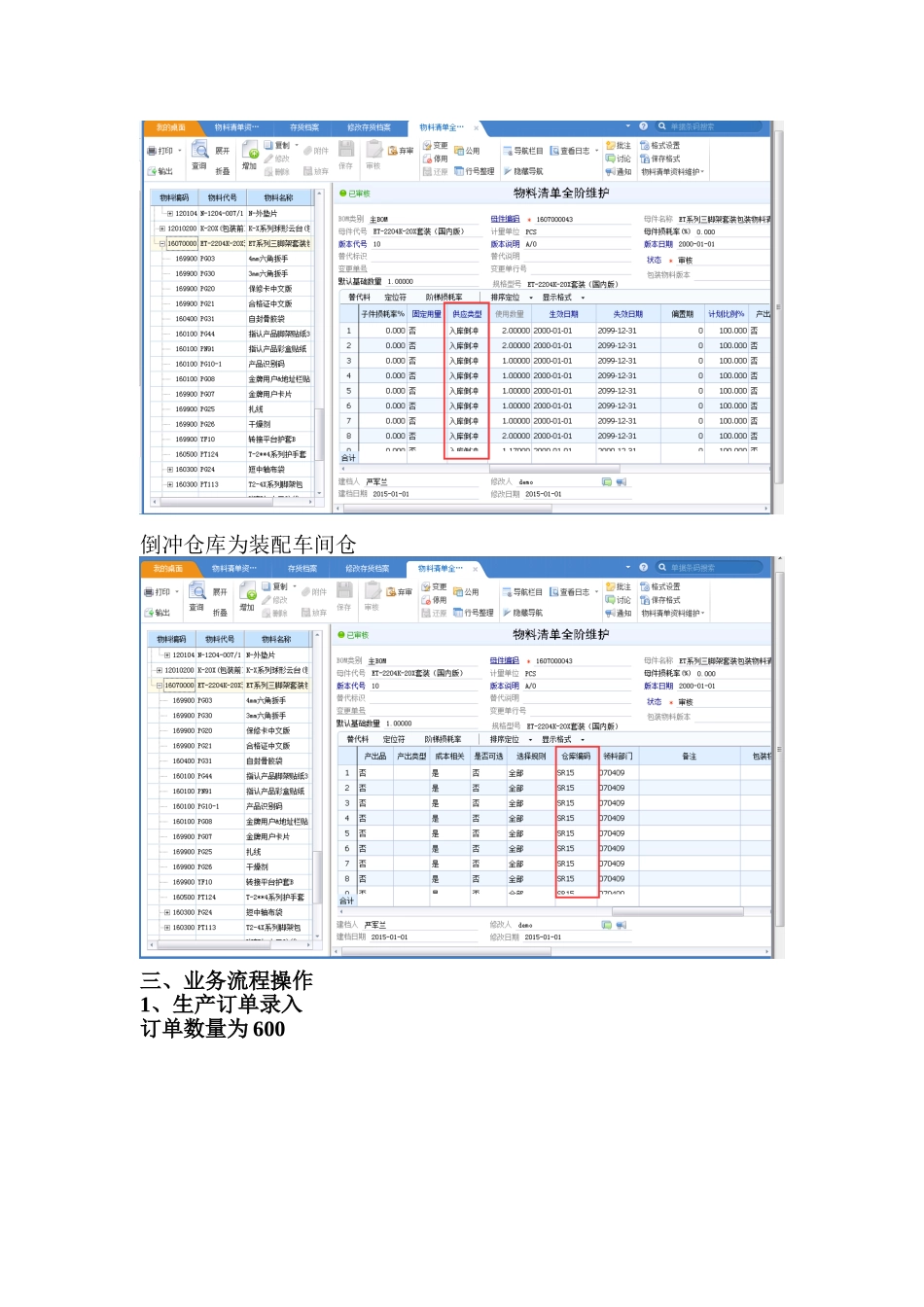Click the 公用 shared icon in top screenshot
This screenshot has height=1307, width=924.
[459, 151]
